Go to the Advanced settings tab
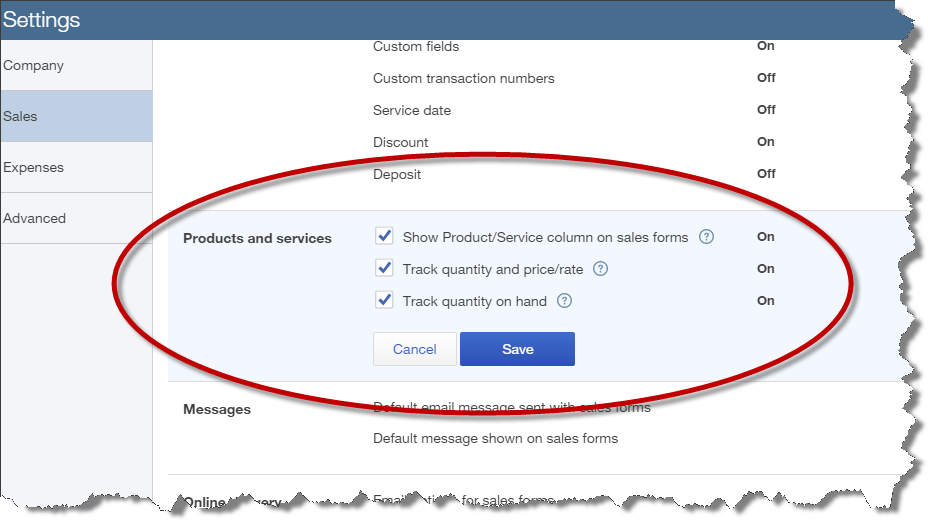 [x=35, y=218]
